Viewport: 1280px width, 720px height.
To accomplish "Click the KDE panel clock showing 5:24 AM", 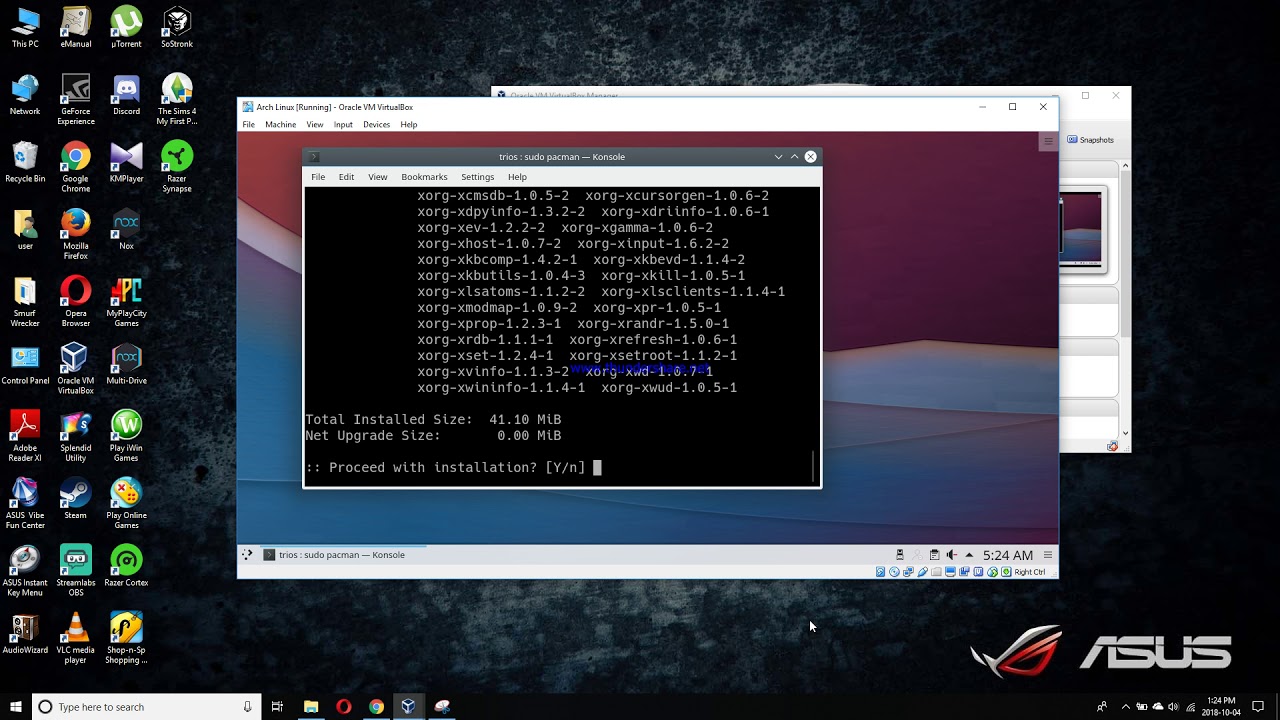I will click(1008, 555).
